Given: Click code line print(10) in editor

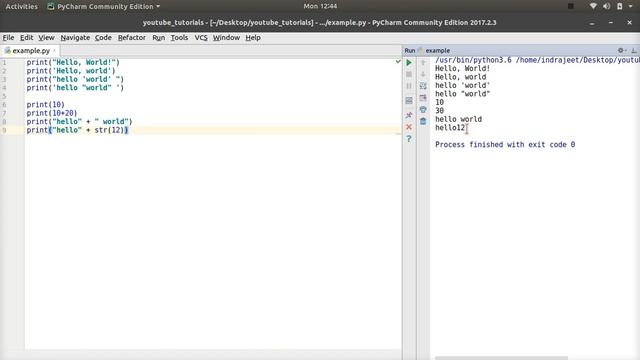Looking at the screenshot, I should [45, 105].
